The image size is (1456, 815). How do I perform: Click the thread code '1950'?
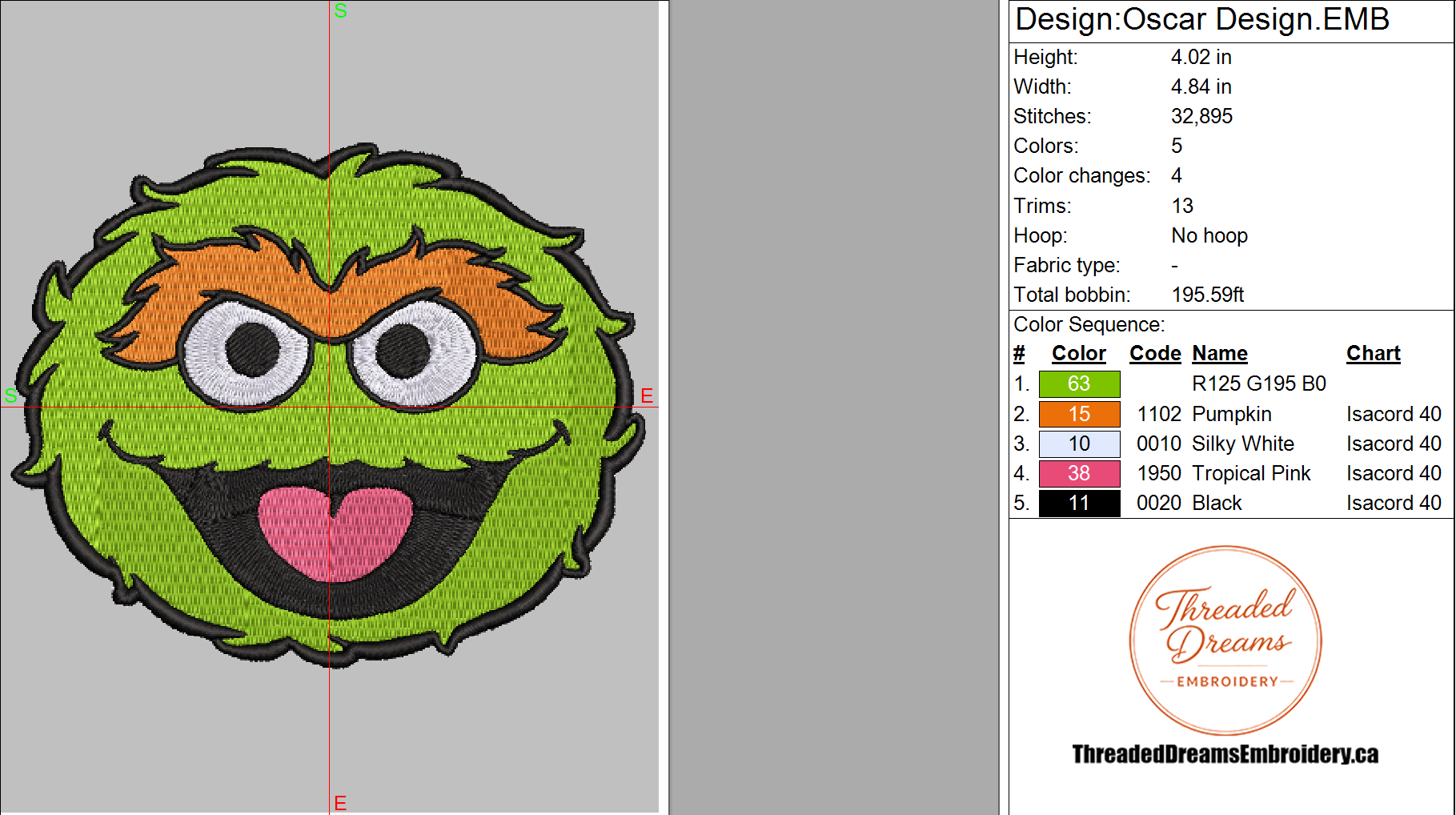pyautogui.click(x=1159, y=473)
